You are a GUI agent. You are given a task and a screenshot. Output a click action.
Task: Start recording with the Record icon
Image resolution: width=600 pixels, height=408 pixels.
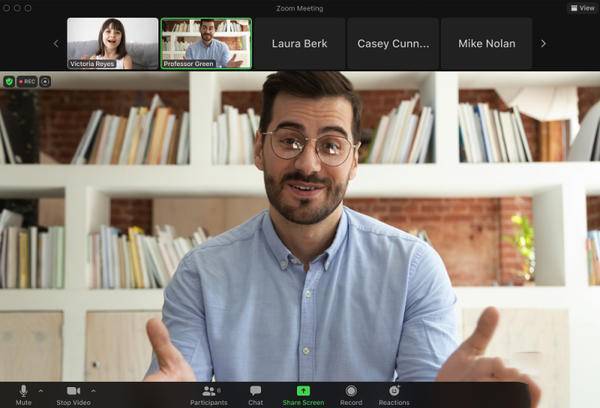click(x=351, y=391)
